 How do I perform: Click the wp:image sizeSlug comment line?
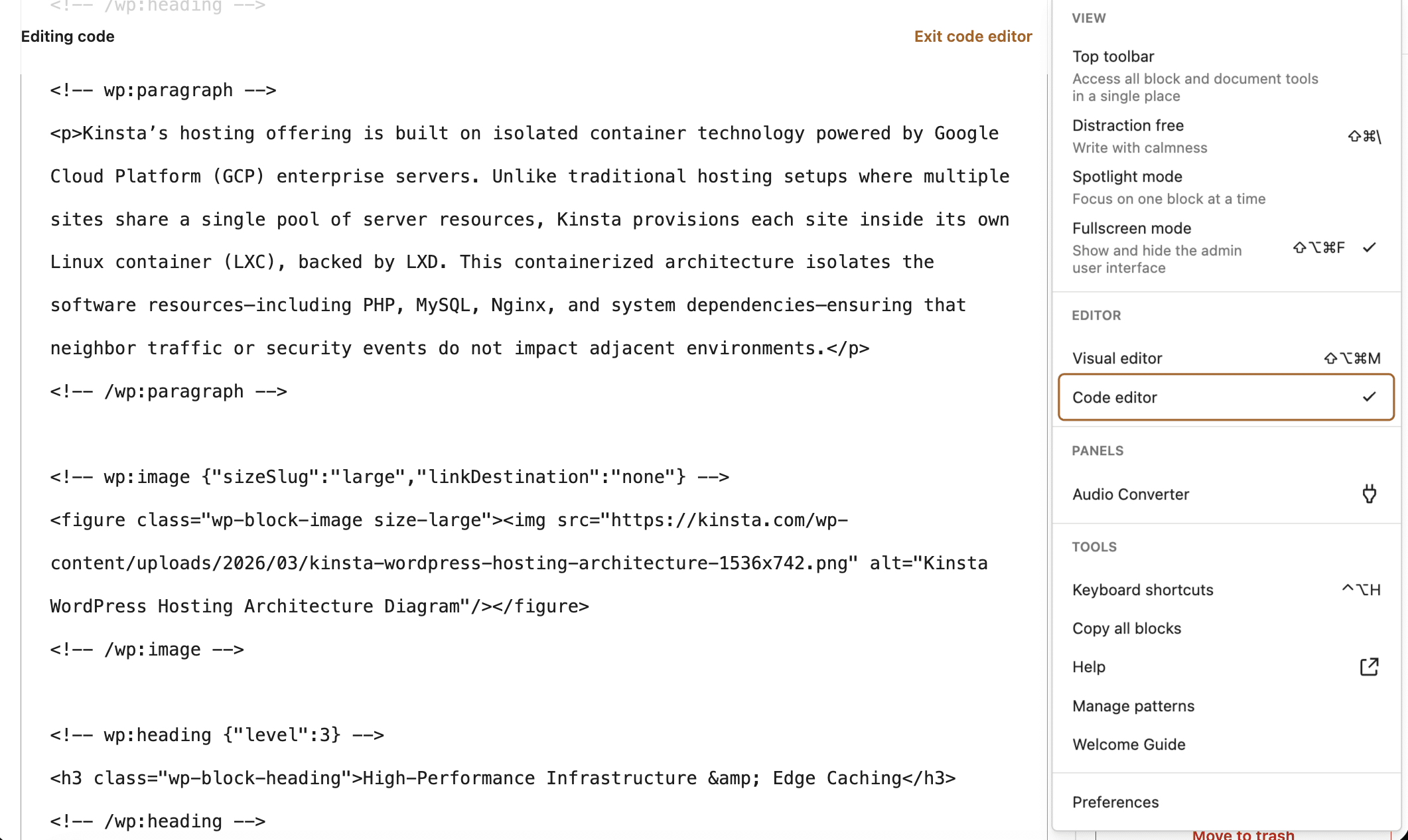coord(389,477)
